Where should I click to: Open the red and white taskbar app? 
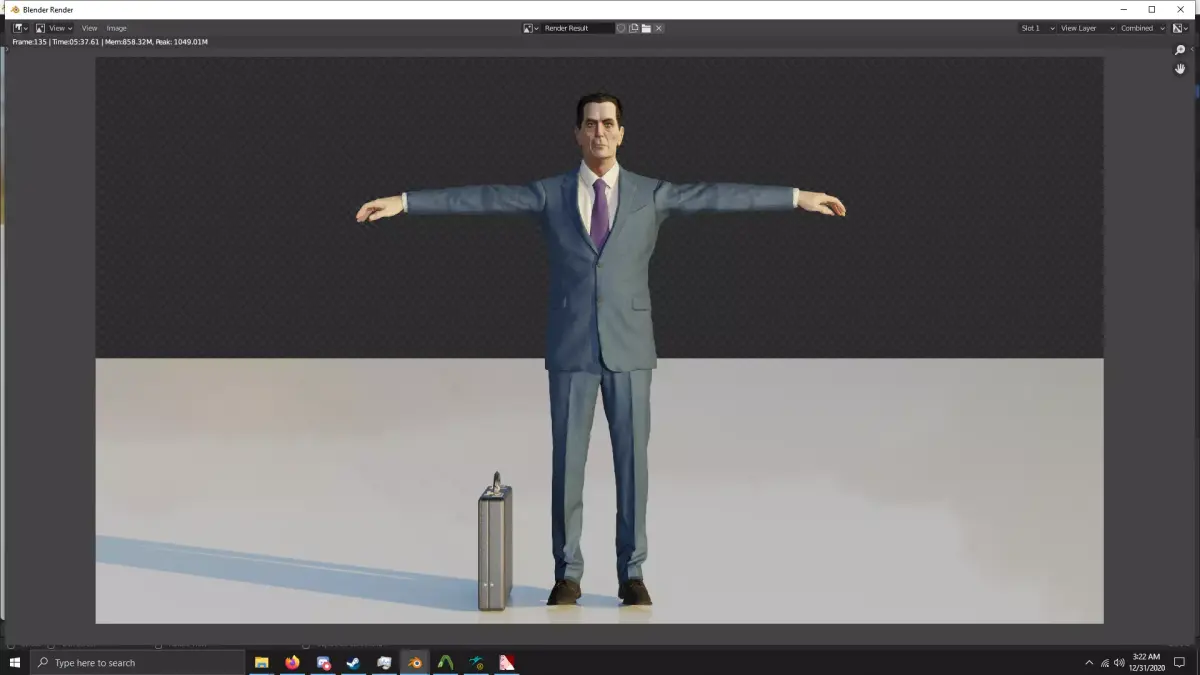tap(507, 663)
